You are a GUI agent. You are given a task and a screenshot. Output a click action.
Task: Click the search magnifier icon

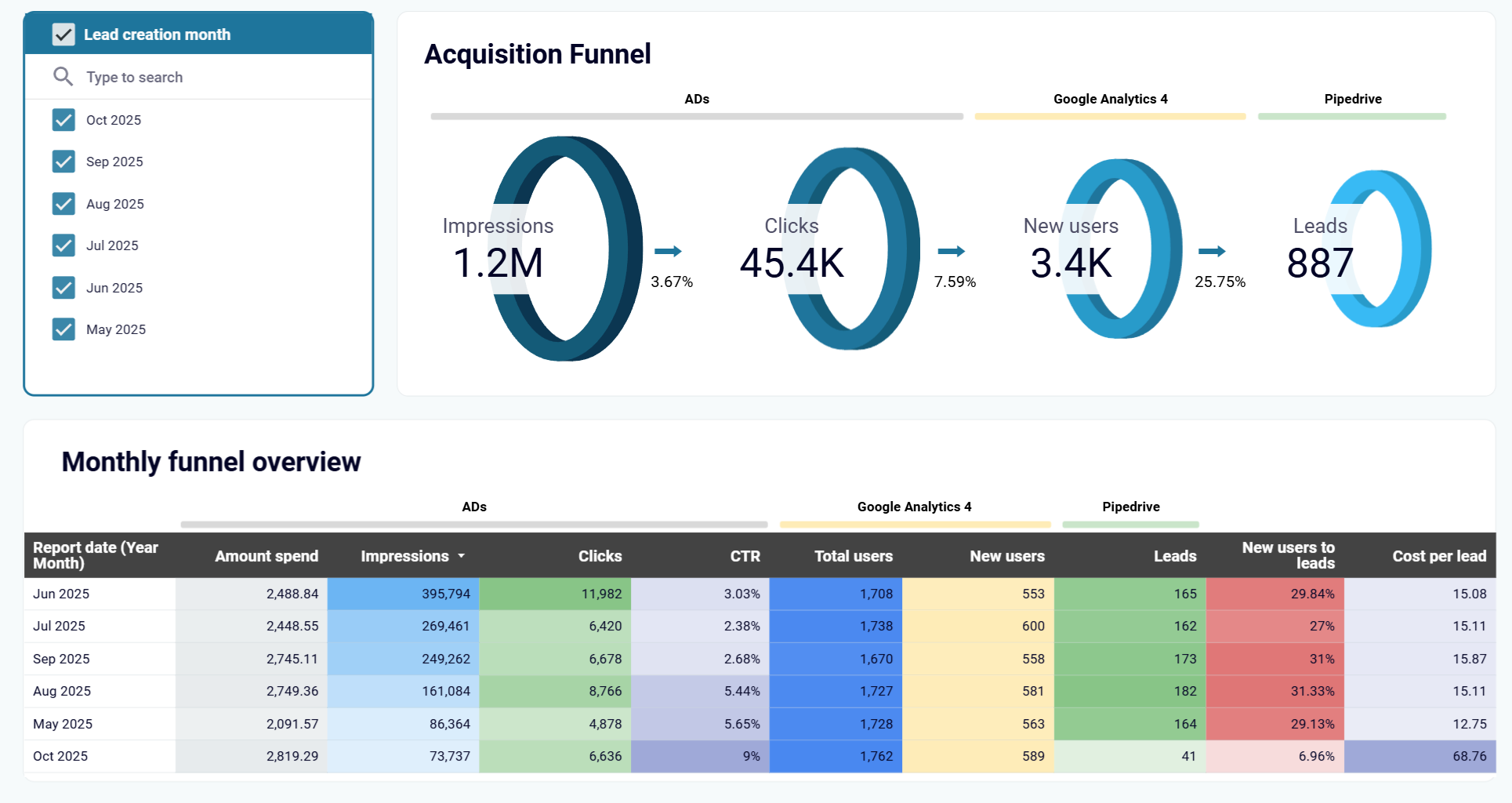point(63,76)
